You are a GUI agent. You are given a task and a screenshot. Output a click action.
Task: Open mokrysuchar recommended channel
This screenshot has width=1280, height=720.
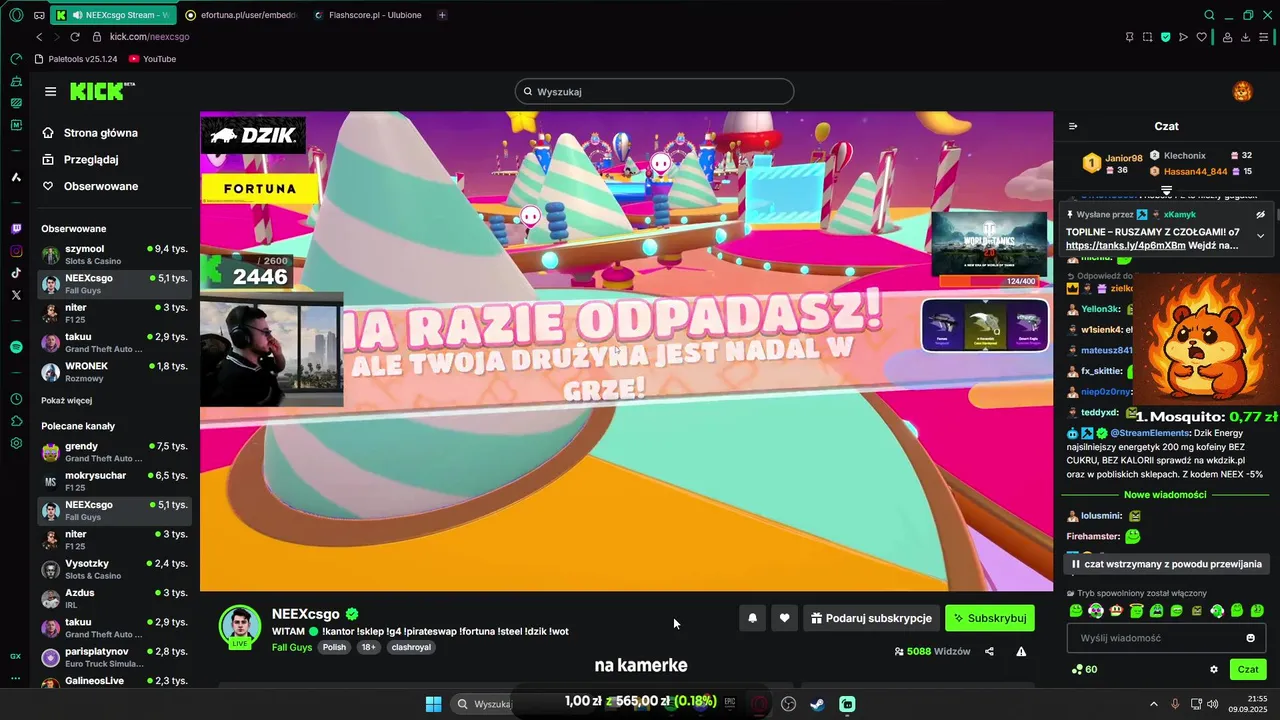click(115, 481)
